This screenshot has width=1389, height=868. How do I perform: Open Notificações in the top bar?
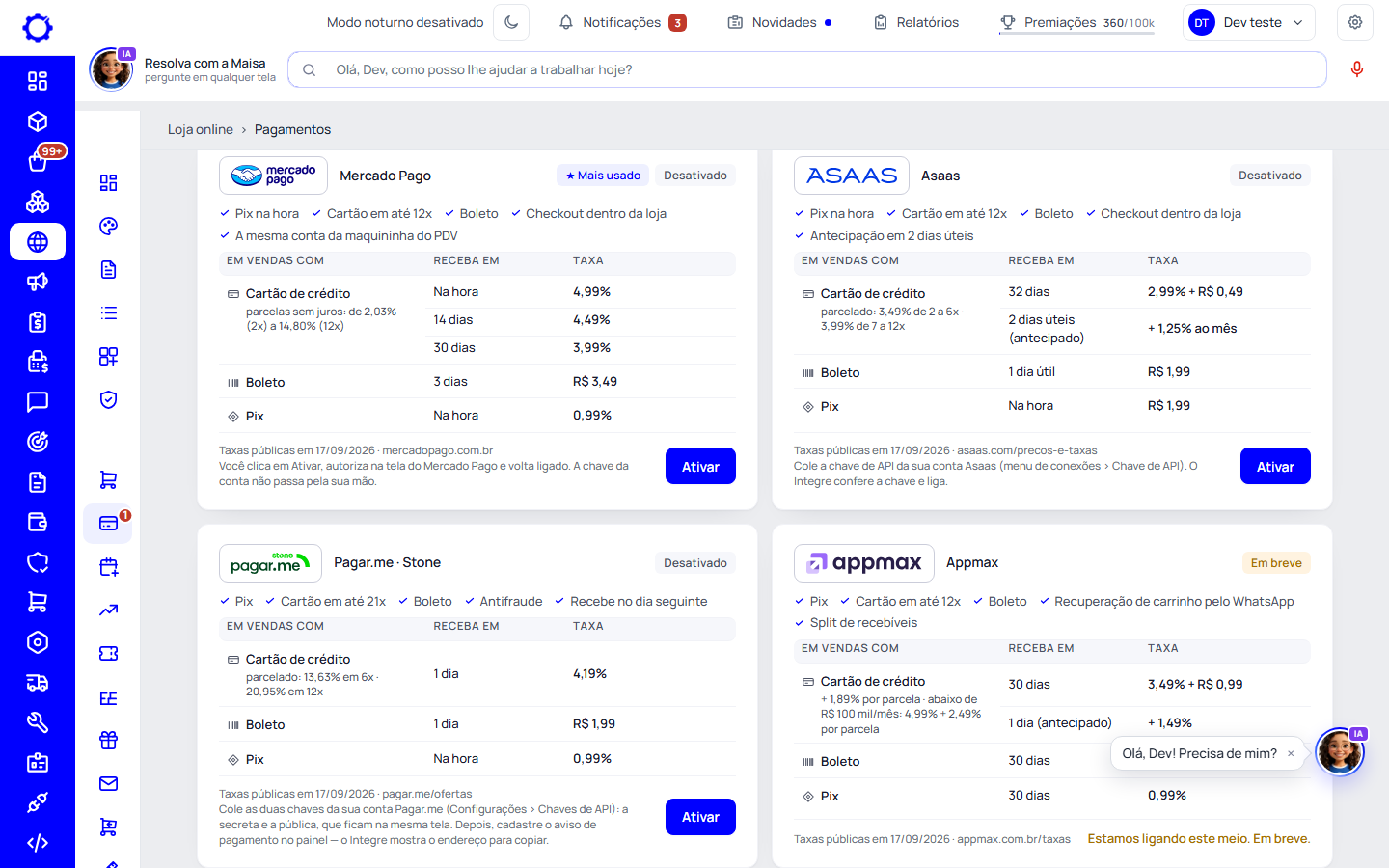[623, 22]
